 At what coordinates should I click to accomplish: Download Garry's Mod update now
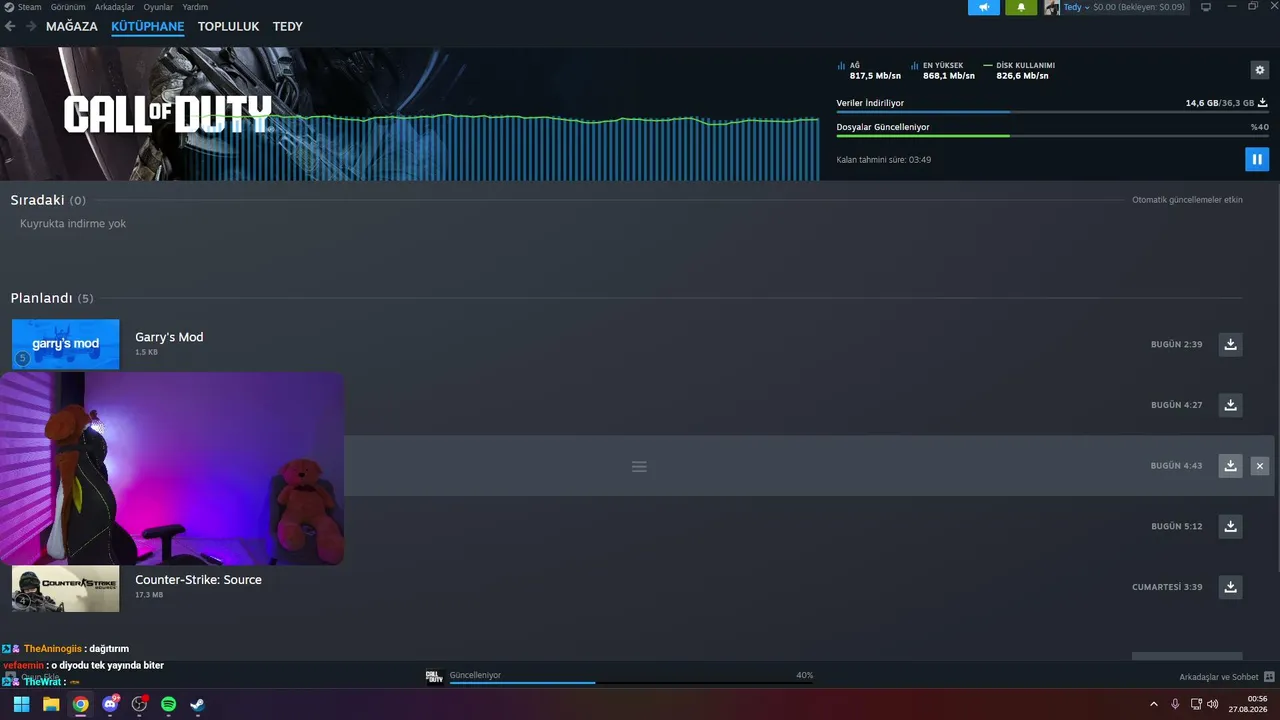[x=1230, y=344]
